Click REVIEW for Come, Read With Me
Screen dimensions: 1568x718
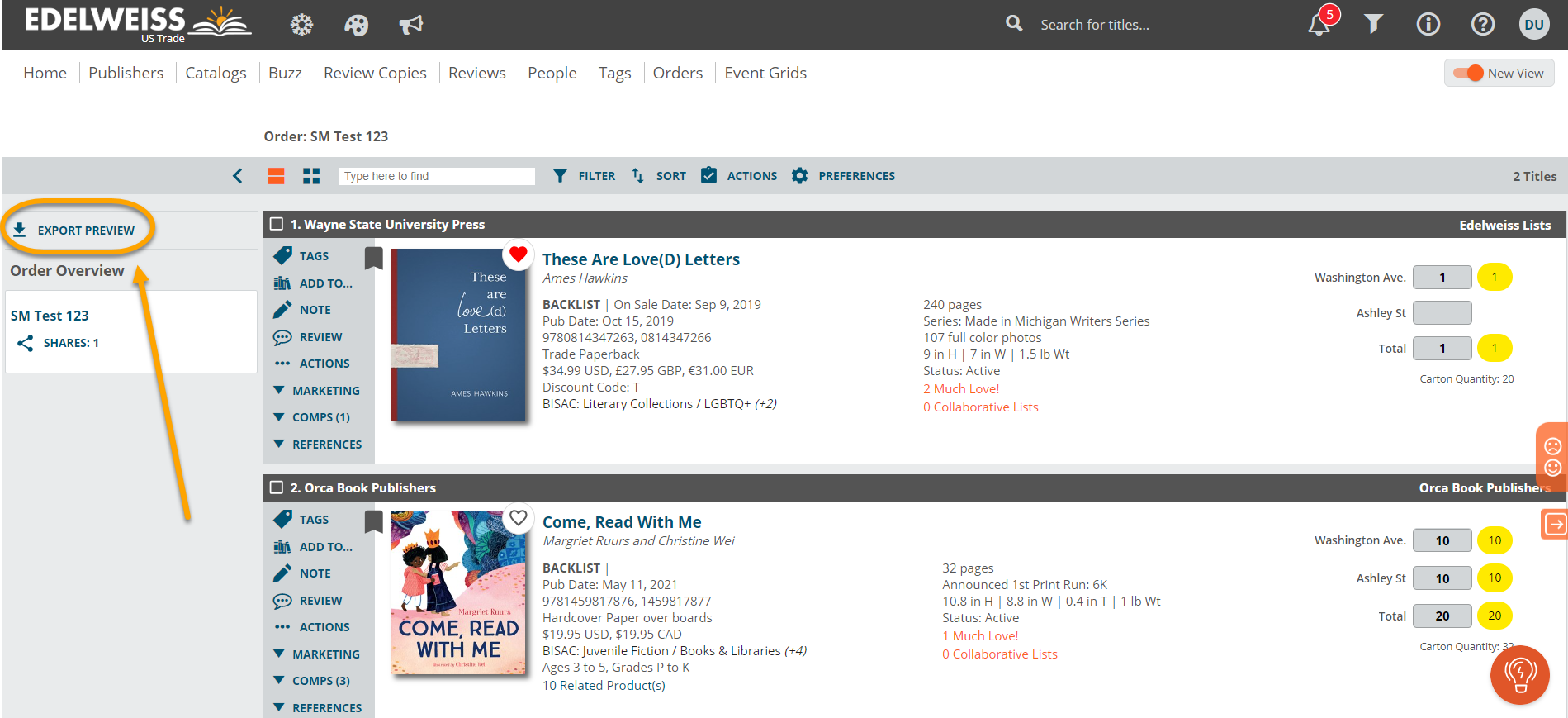tap(308, 601)
